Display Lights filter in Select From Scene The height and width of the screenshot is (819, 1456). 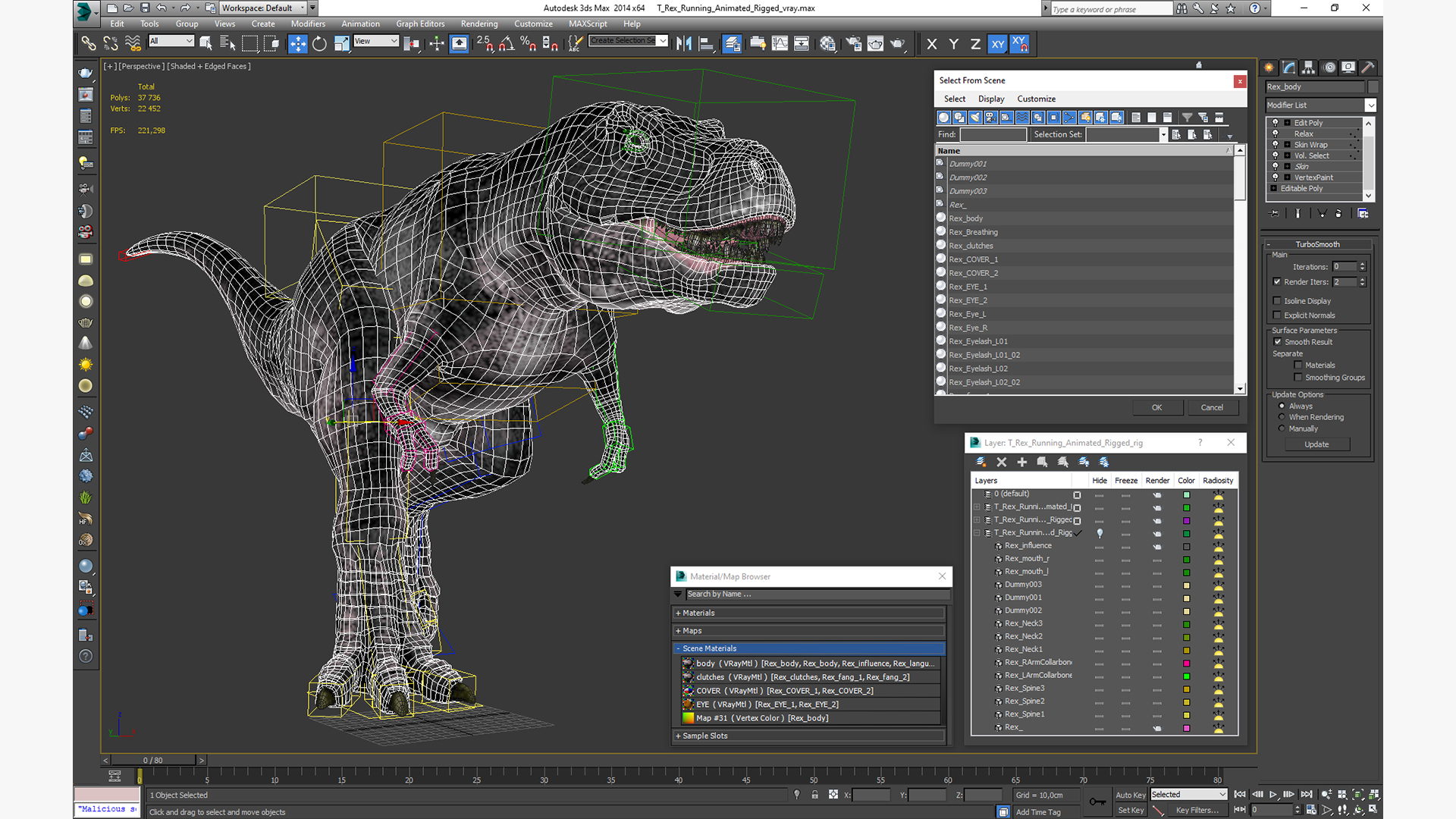(x=975, y=118)
